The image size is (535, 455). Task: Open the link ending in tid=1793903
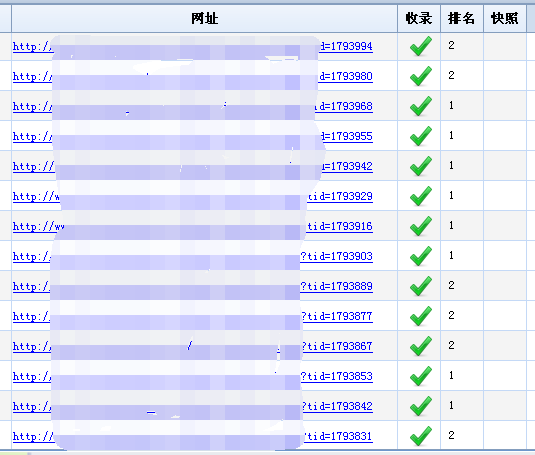click(x=193, y=256)
